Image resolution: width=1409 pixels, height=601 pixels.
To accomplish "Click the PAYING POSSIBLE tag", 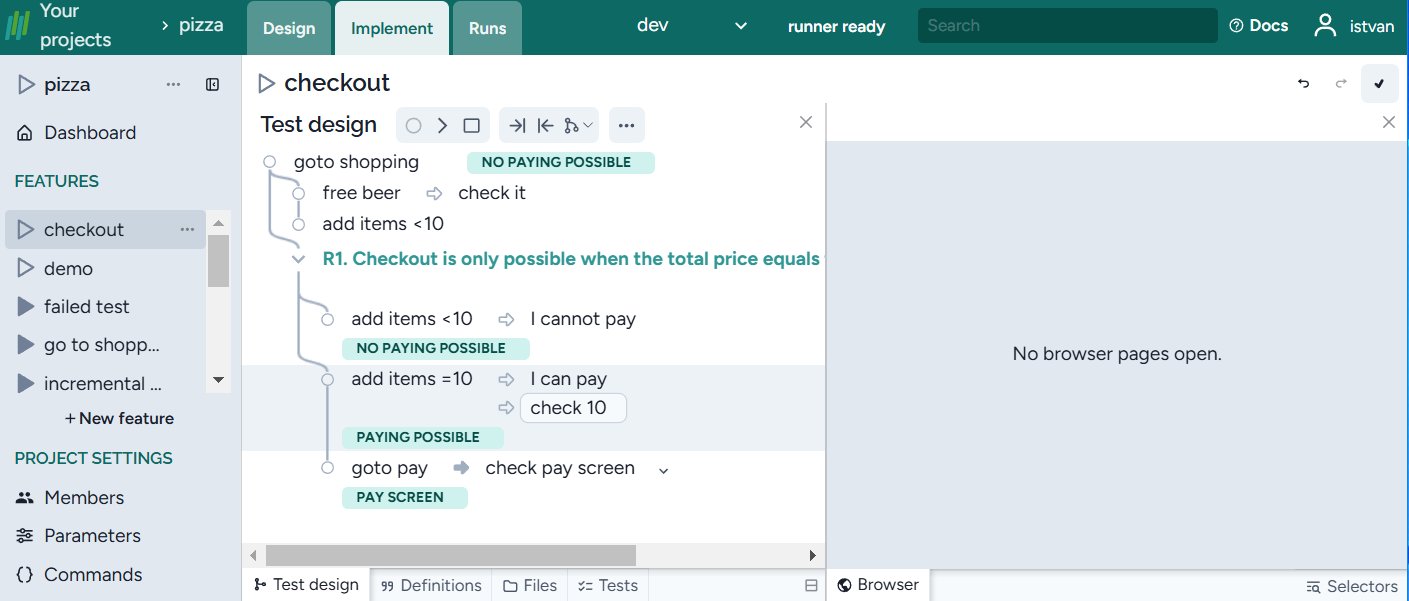I will click(422, 437).
